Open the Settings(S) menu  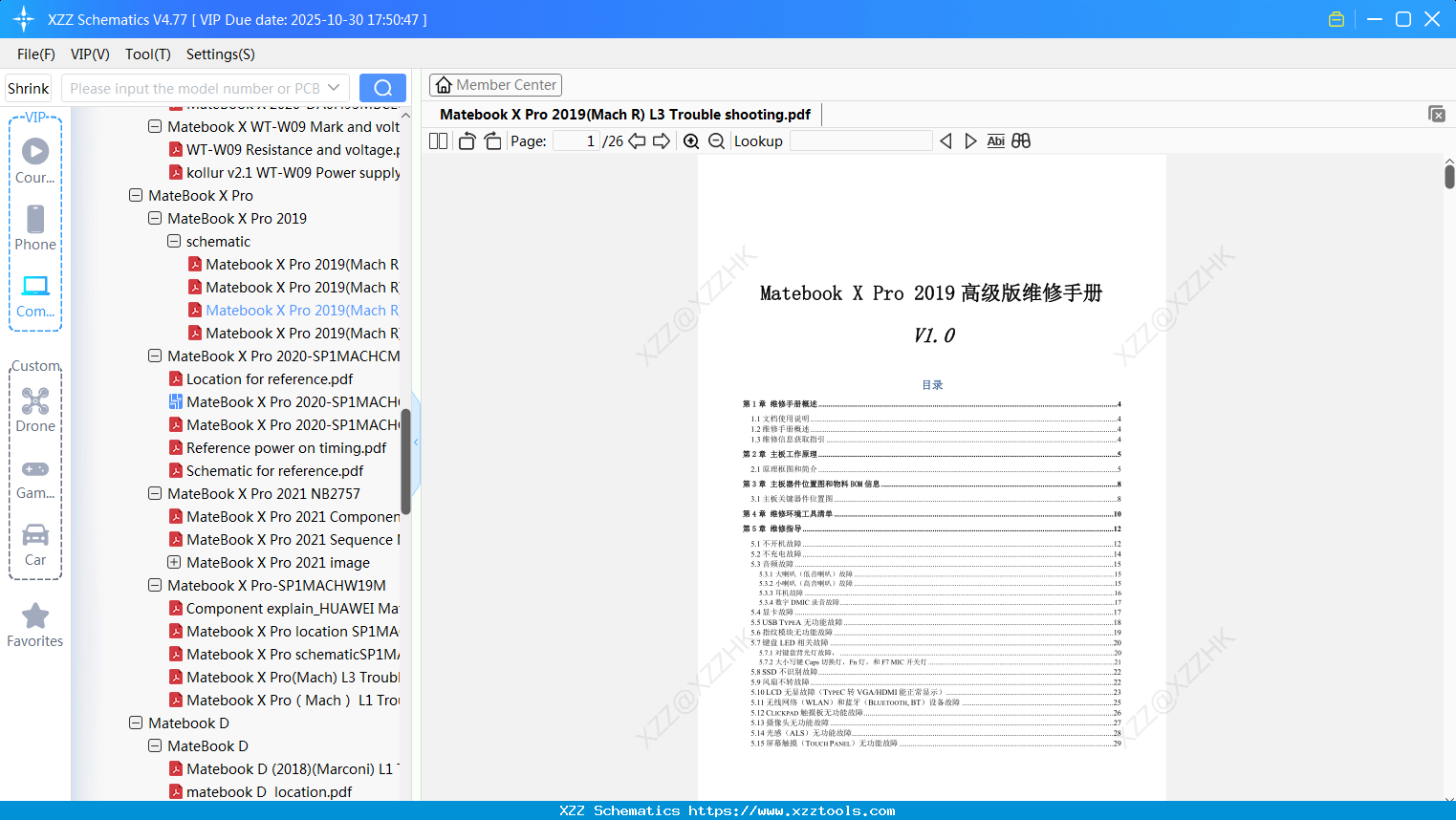point(221,54)
